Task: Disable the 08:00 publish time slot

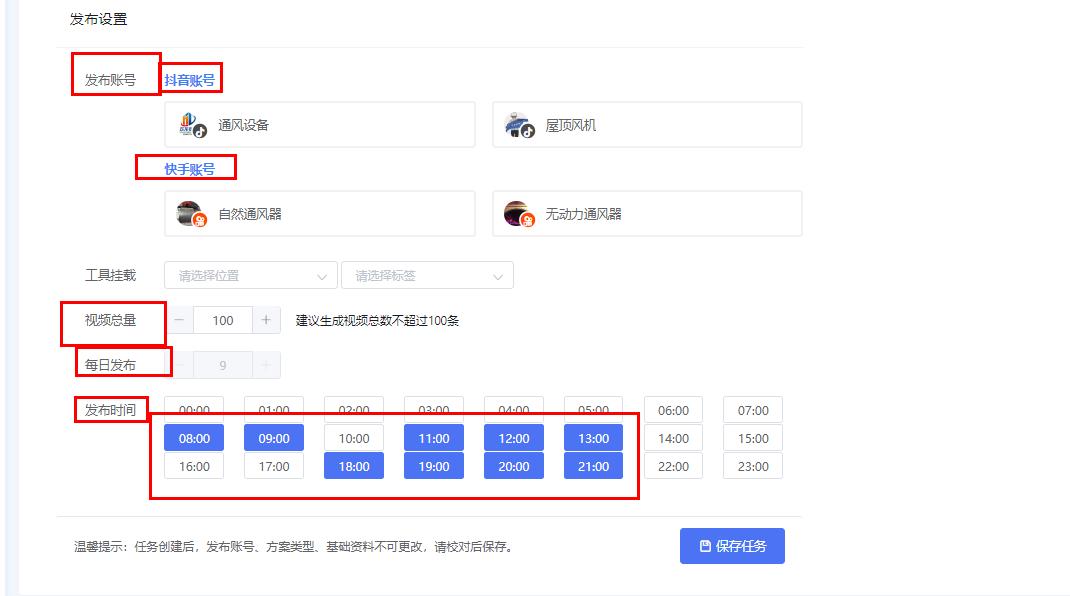Action: 193,437
